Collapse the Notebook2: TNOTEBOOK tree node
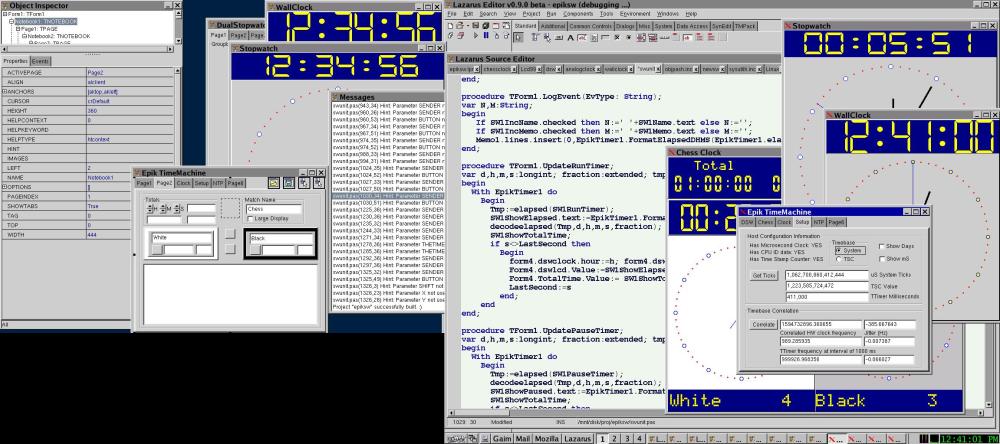This screenshot has height=444, width=1000. coord(24,36)
